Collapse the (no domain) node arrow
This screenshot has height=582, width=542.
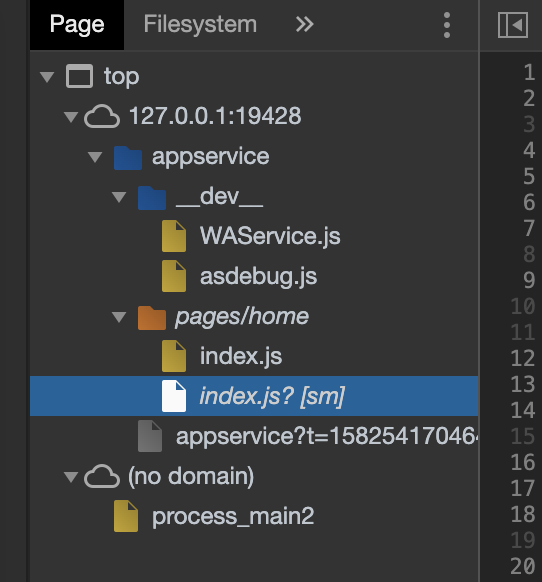[71, 477]
